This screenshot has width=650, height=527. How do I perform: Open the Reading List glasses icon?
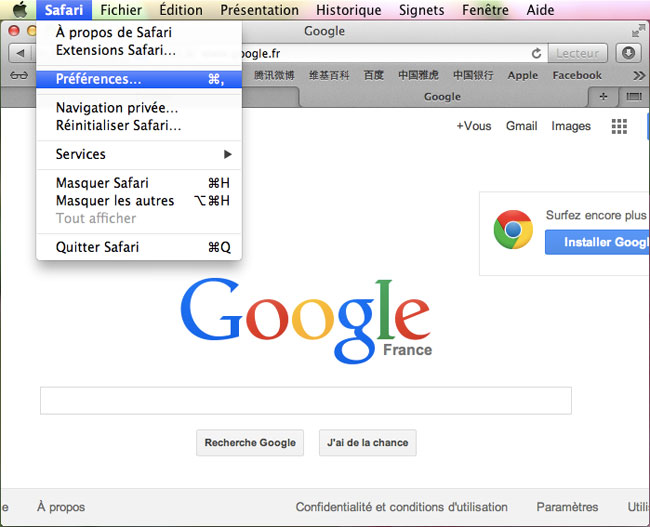tap(19, 75)
